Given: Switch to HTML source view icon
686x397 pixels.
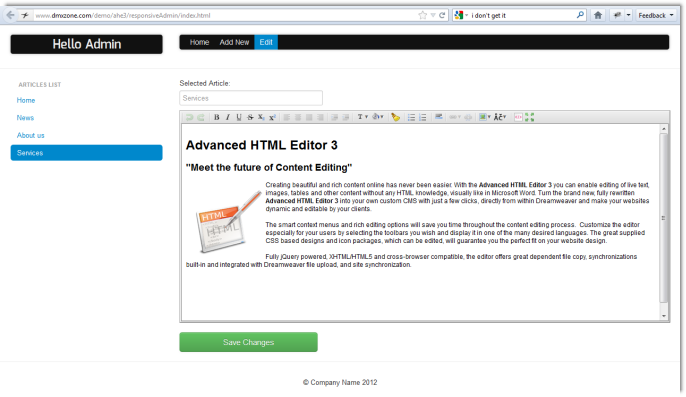Looking at the screenshot, I should tap(518, 117).
